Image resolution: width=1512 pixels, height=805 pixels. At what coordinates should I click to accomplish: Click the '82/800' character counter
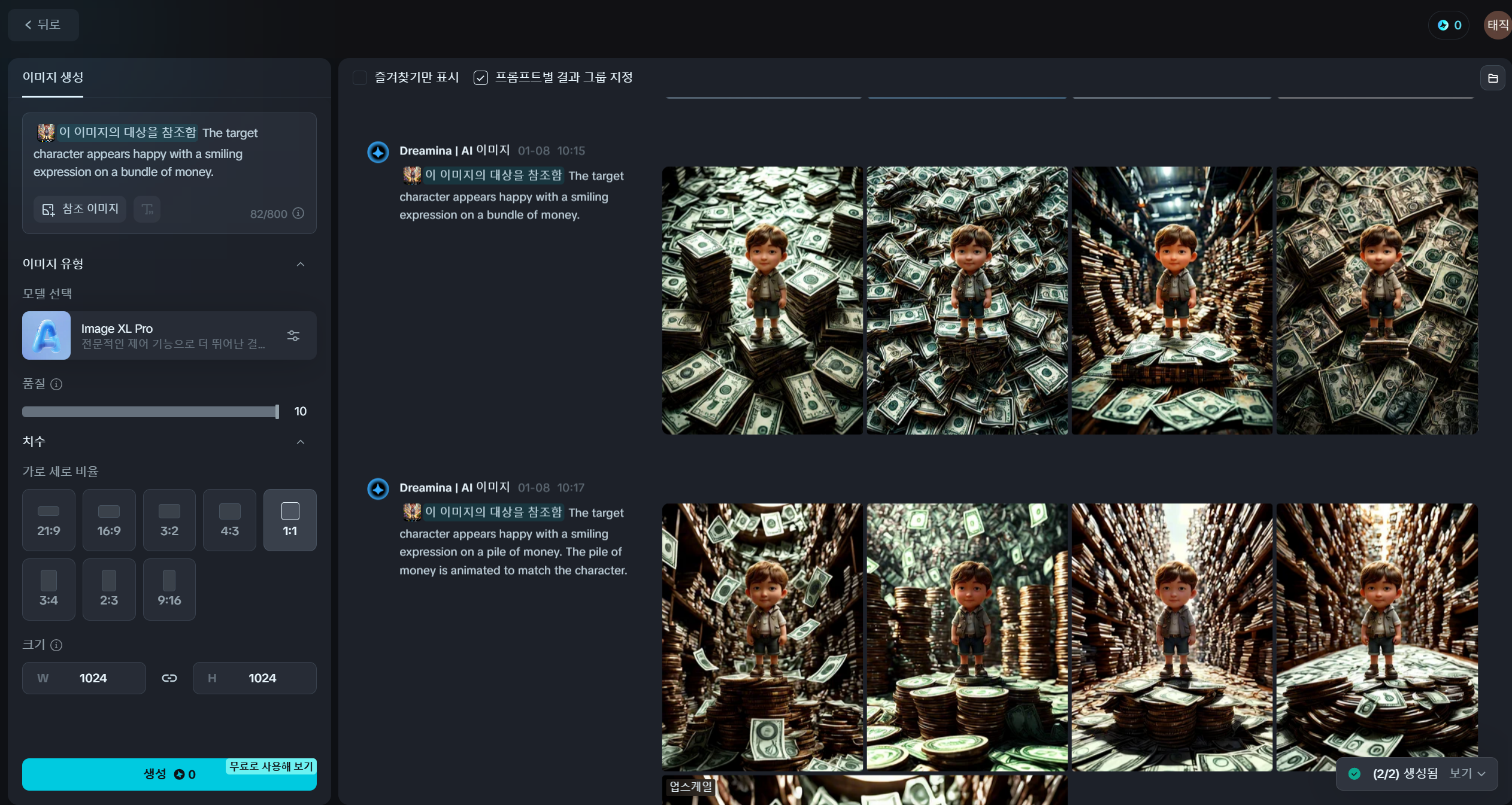(268, 214)
